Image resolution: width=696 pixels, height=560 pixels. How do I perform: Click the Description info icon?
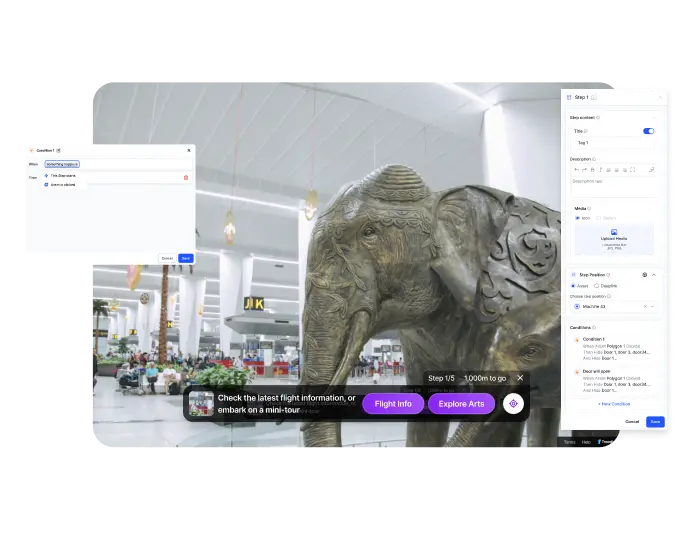[x=594, y=159]
